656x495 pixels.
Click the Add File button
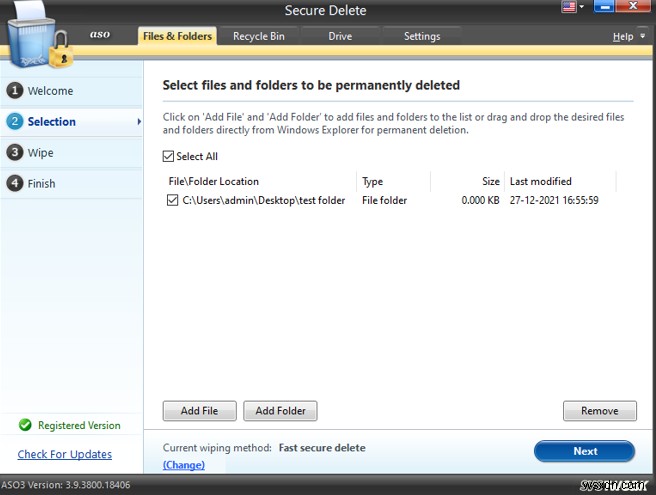[x=200, y=411]
